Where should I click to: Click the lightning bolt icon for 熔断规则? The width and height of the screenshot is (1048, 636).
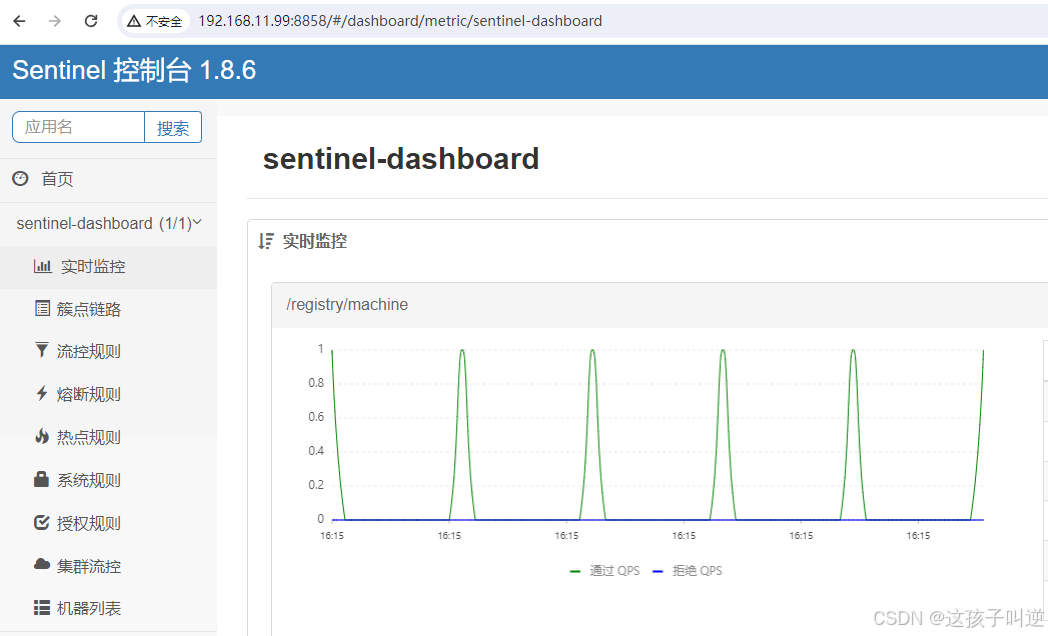42,393
